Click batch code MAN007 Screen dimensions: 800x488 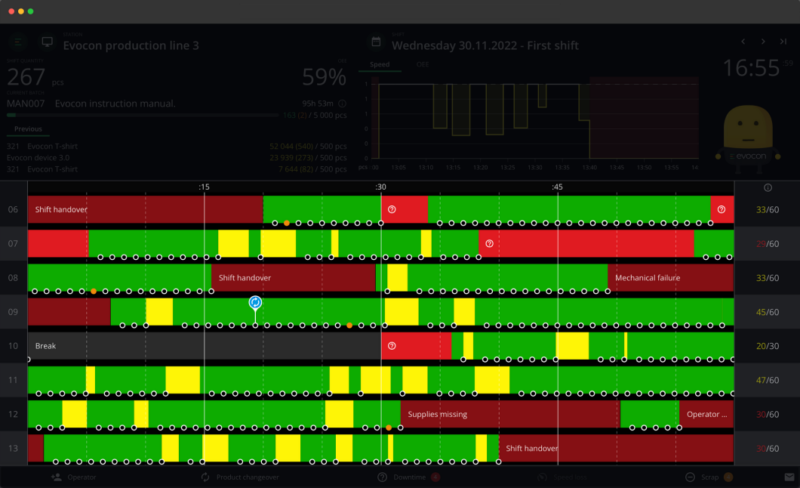26,104
